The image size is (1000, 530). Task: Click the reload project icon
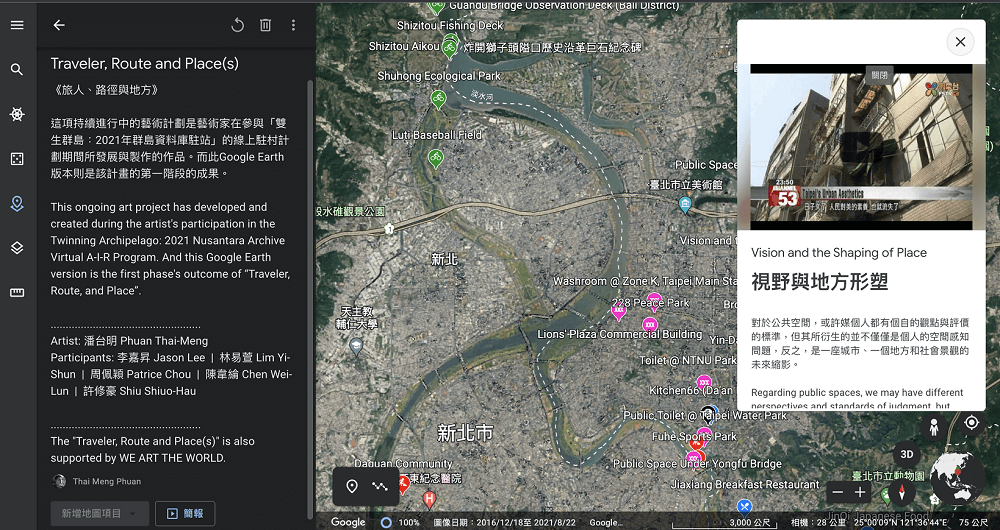coord(237,25)
